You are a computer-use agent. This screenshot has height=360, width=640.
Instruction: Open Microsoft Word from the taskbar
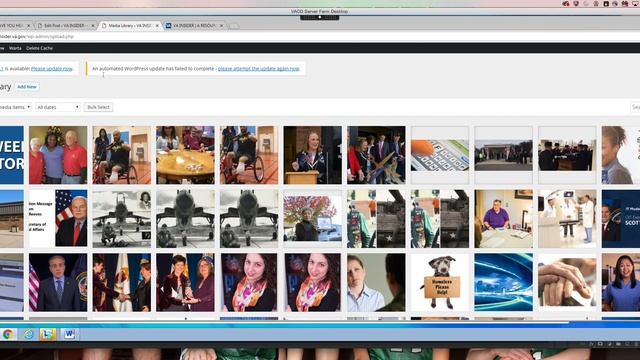pos(69,334)
